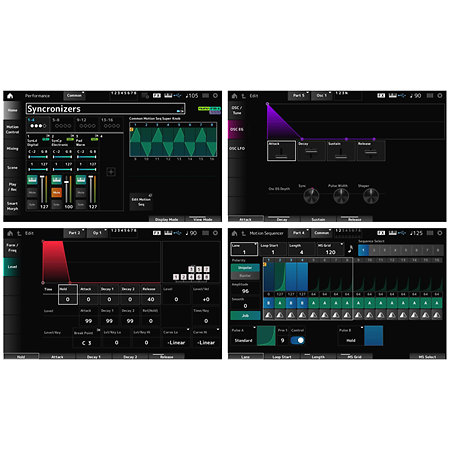
Task: Open the Op 1 selector dropdown
Action: tap(97, 233)
